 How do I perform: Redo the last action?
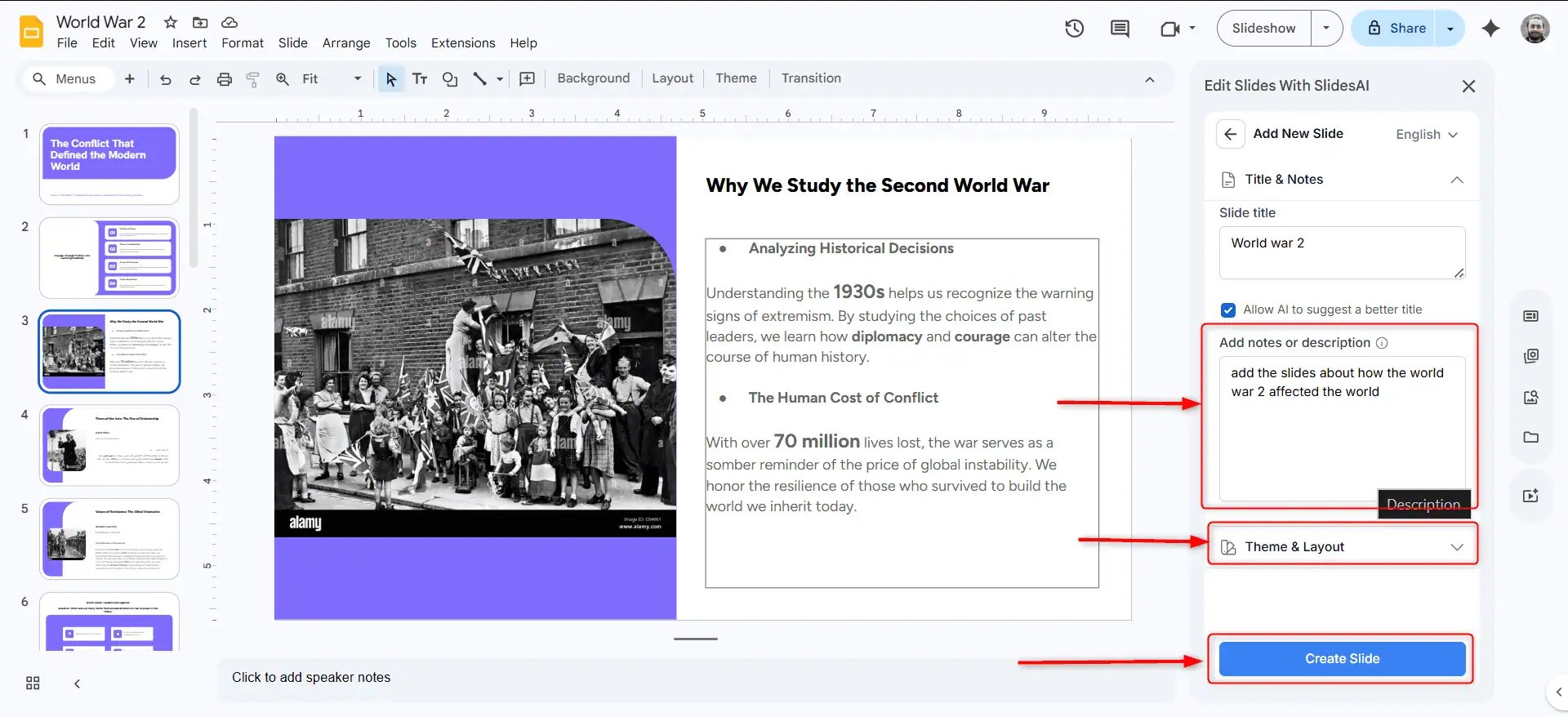point(194,79)
